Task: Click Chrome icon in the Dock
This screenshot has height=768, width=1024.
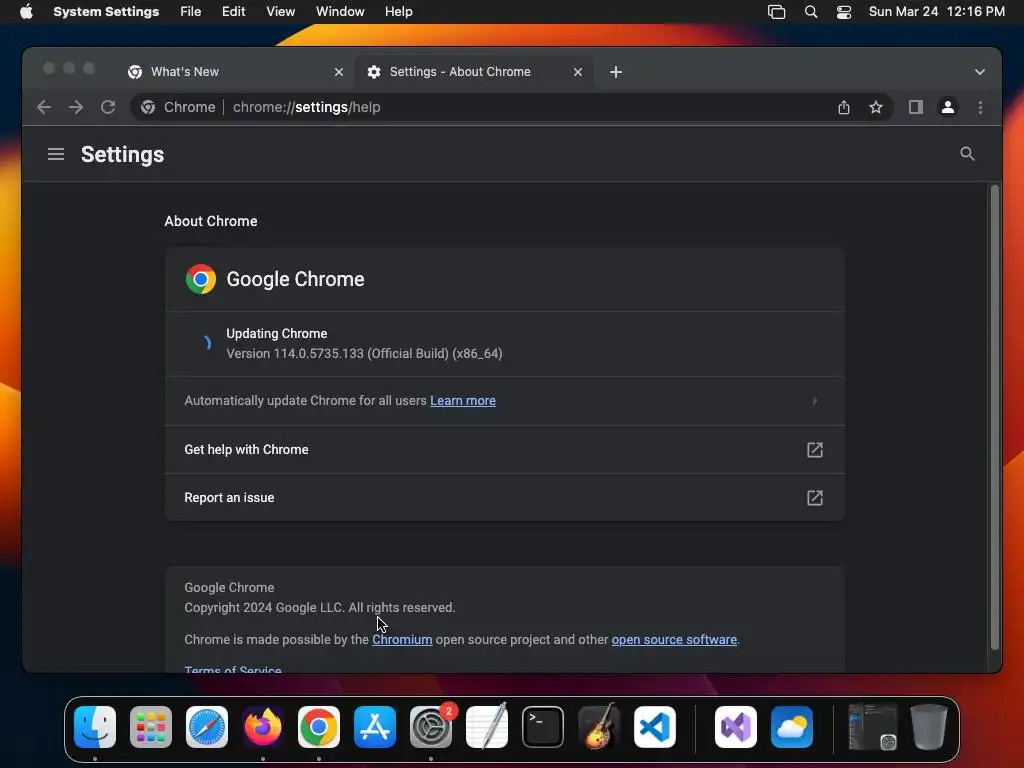Action: pos(319,727)
